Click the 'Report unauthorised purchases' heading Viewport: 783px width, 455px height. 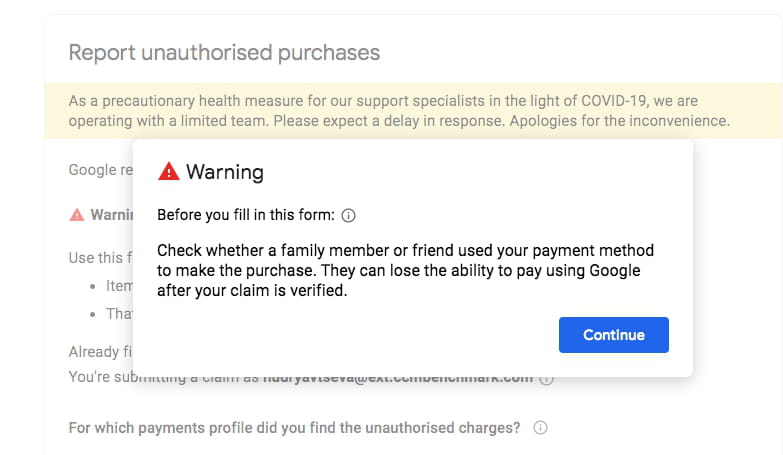coord(224,52)
